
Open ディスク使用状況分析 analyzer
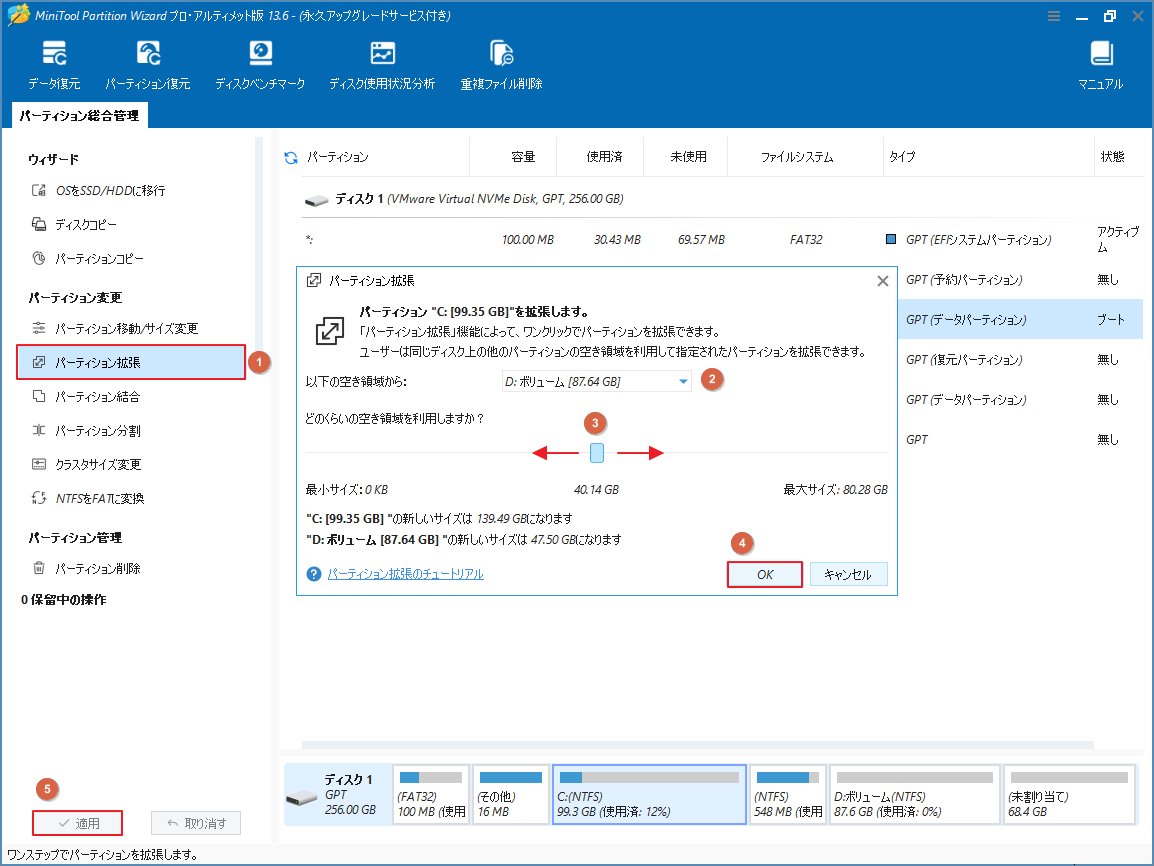tap(382, 65)
